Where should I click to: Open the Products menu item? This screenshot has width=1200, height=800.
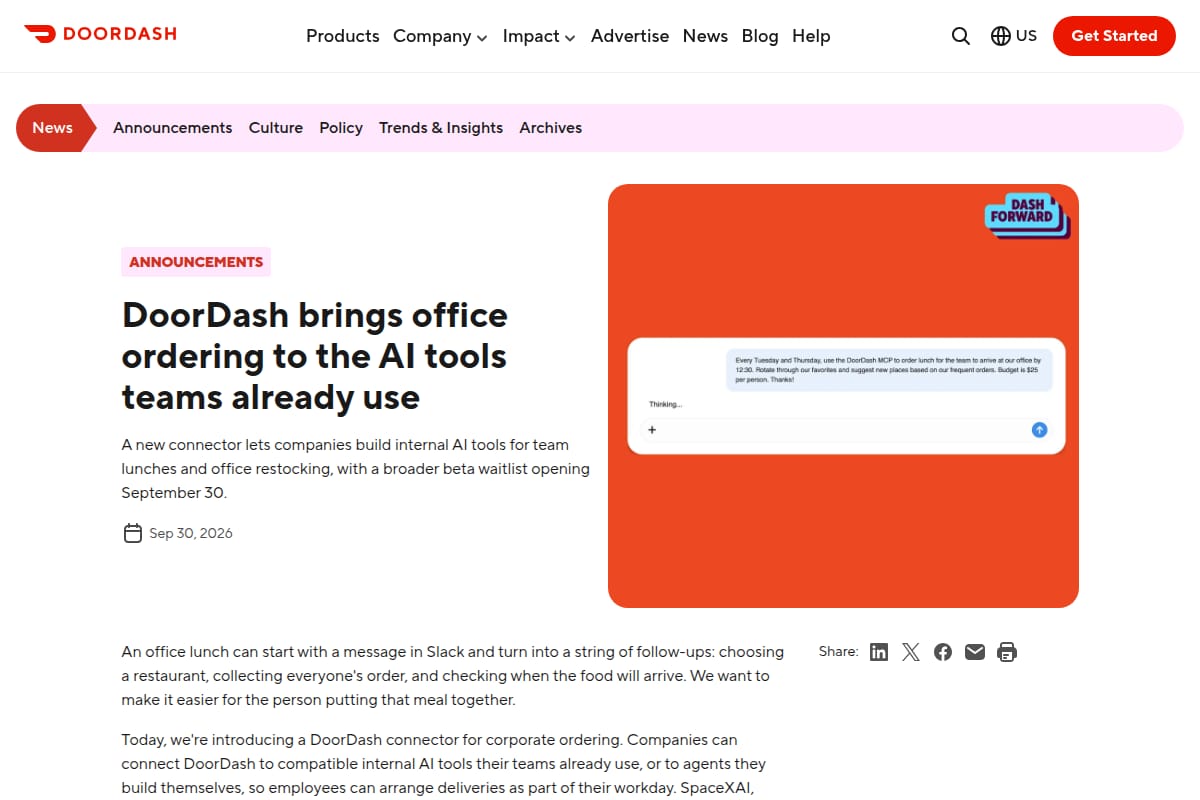point(343,36)
